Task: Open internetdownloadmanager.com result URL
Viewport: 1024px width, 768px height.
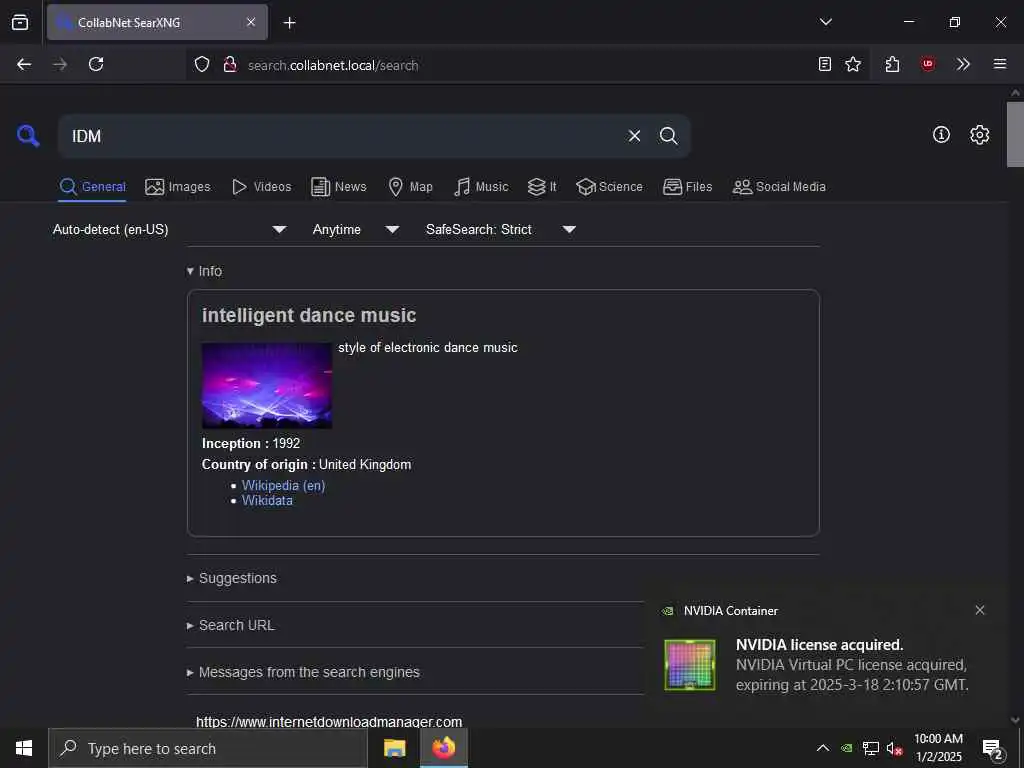Action: [x=329, y=722]
